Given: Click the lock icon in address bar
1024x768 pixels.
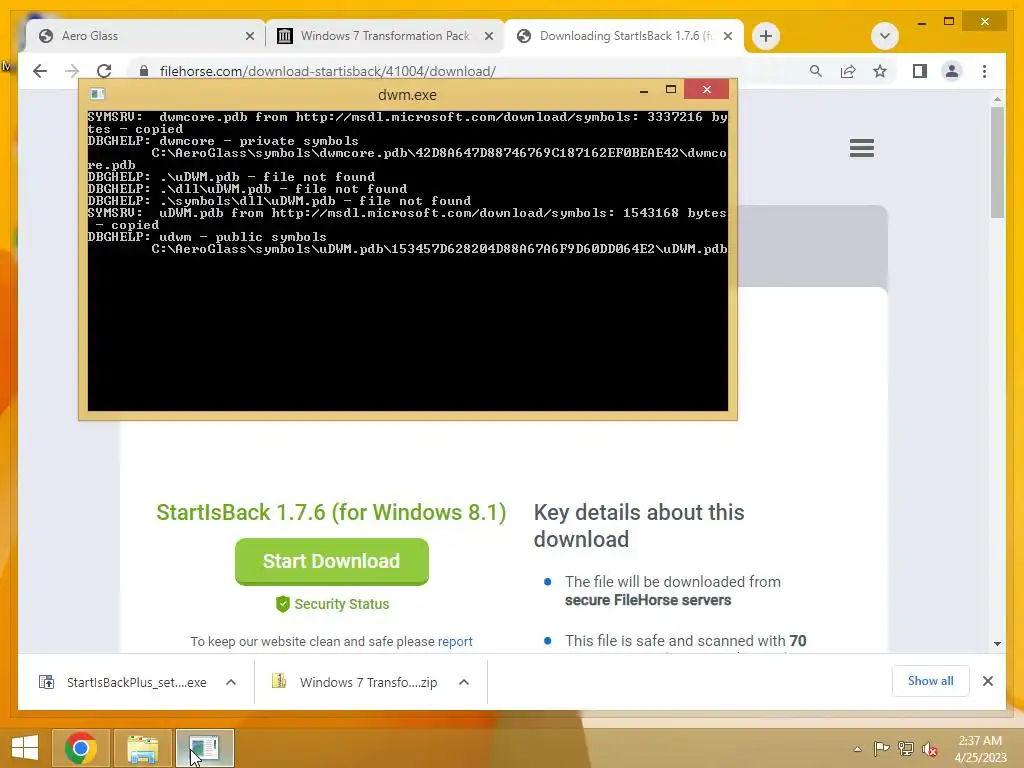Looking at the screenshot, I should (144, 71).
